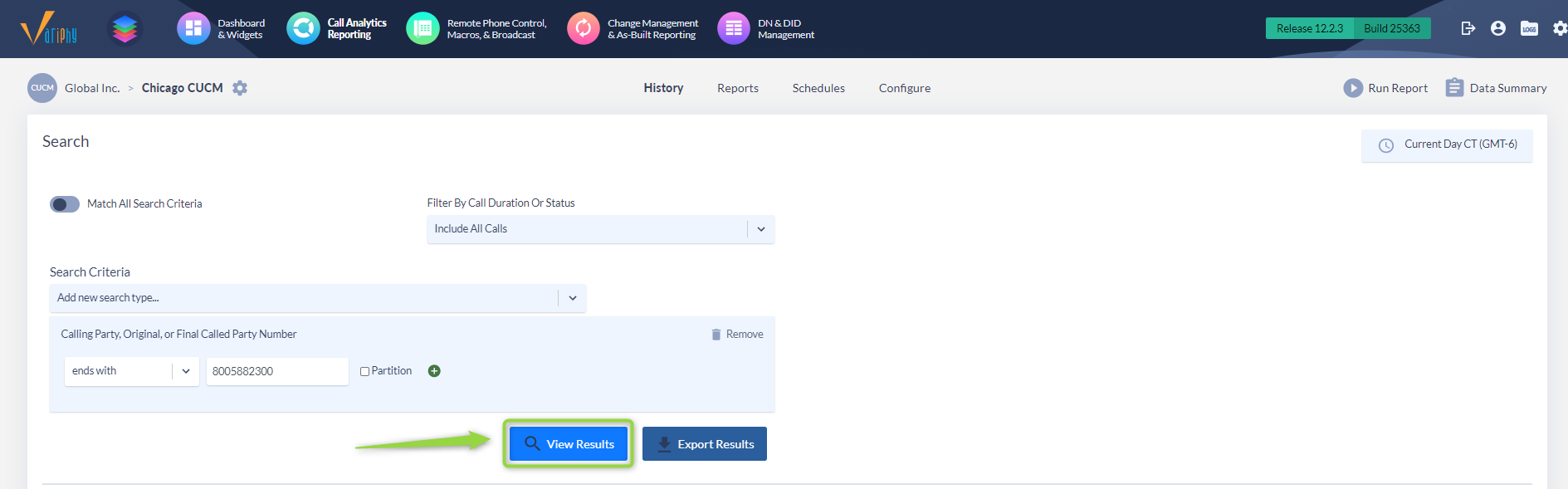Open Remote Phone Control icon

(x=423, y=29)
